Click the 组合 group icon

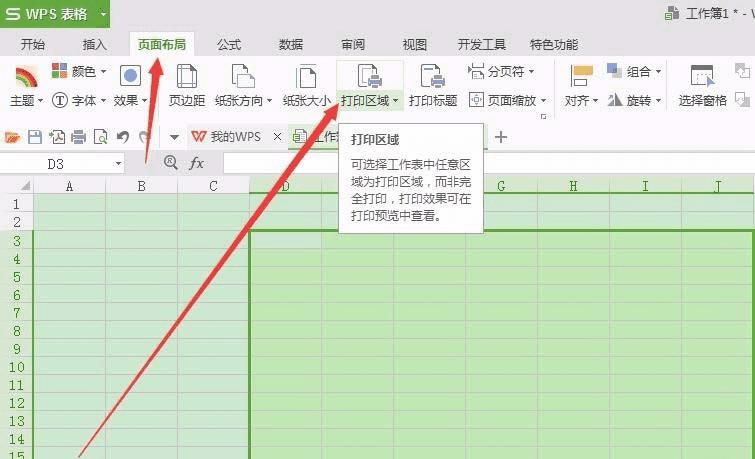pyautogui.click(x=614, y=71)
